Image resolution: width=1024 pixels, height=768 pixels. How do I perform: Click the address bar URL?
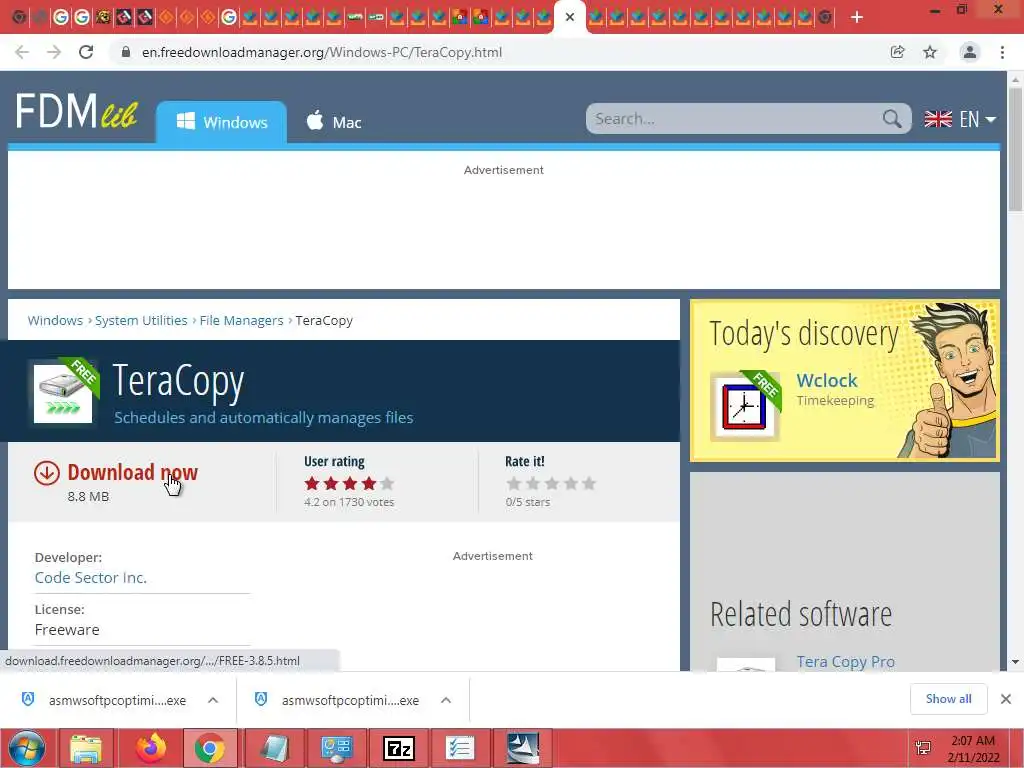(322, 52)
